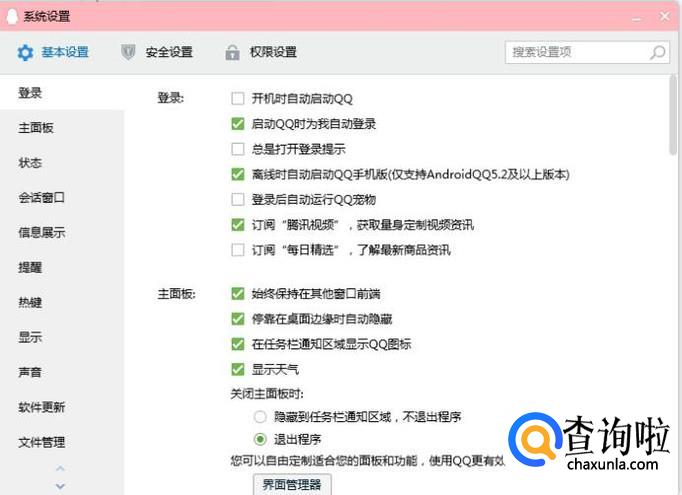
Task: Close the 系统设置 window
Action: click(665, 17)
